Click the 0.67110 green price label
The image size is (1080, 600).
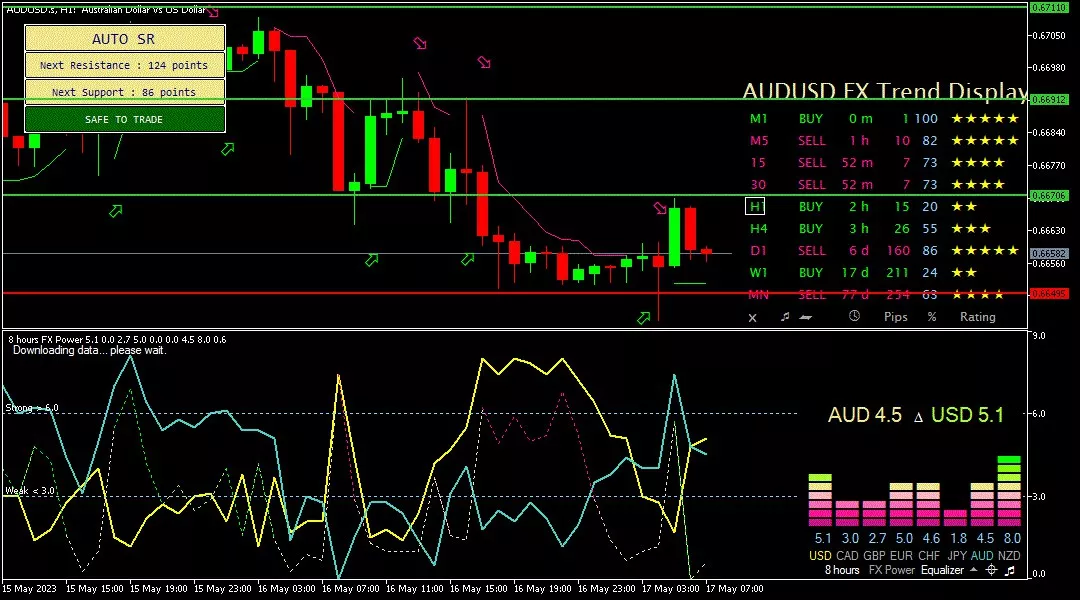pyautogui.click(x=1048, y=8)
